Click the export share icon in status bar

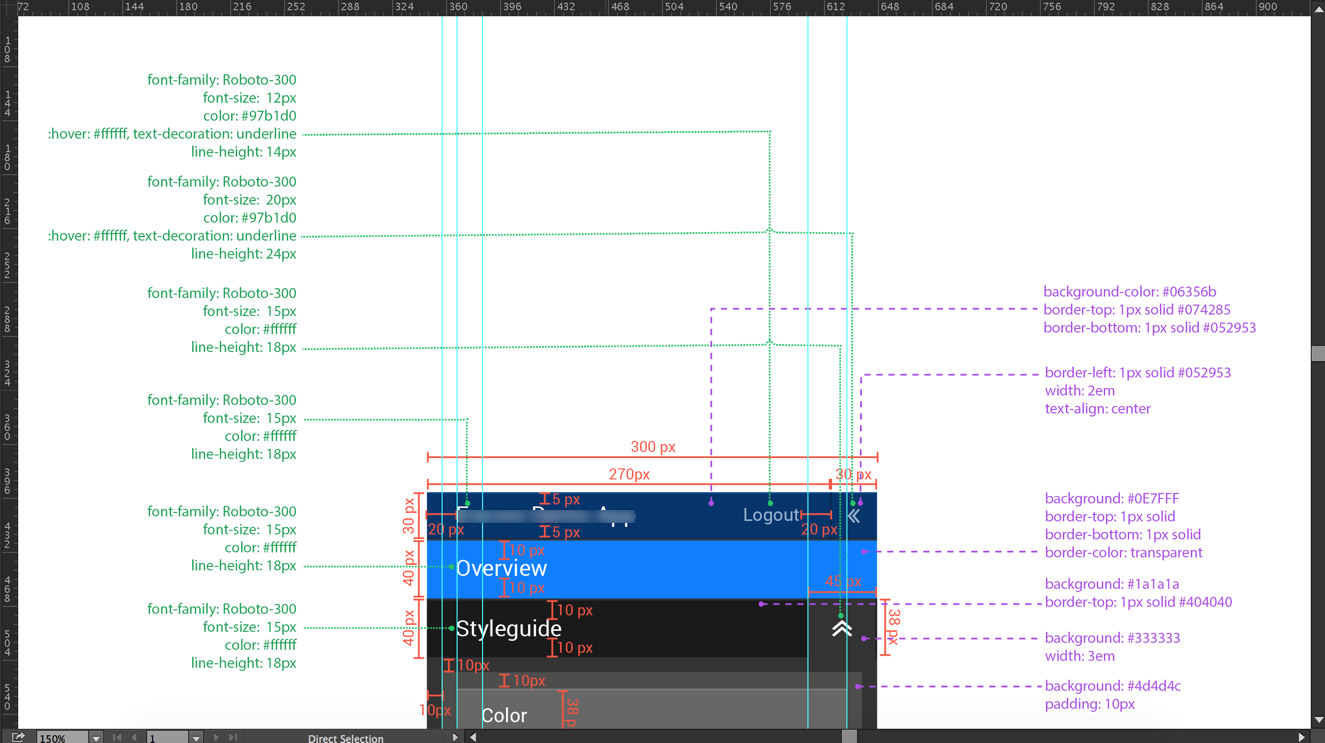pyautogui.click(x=19, y=737)
